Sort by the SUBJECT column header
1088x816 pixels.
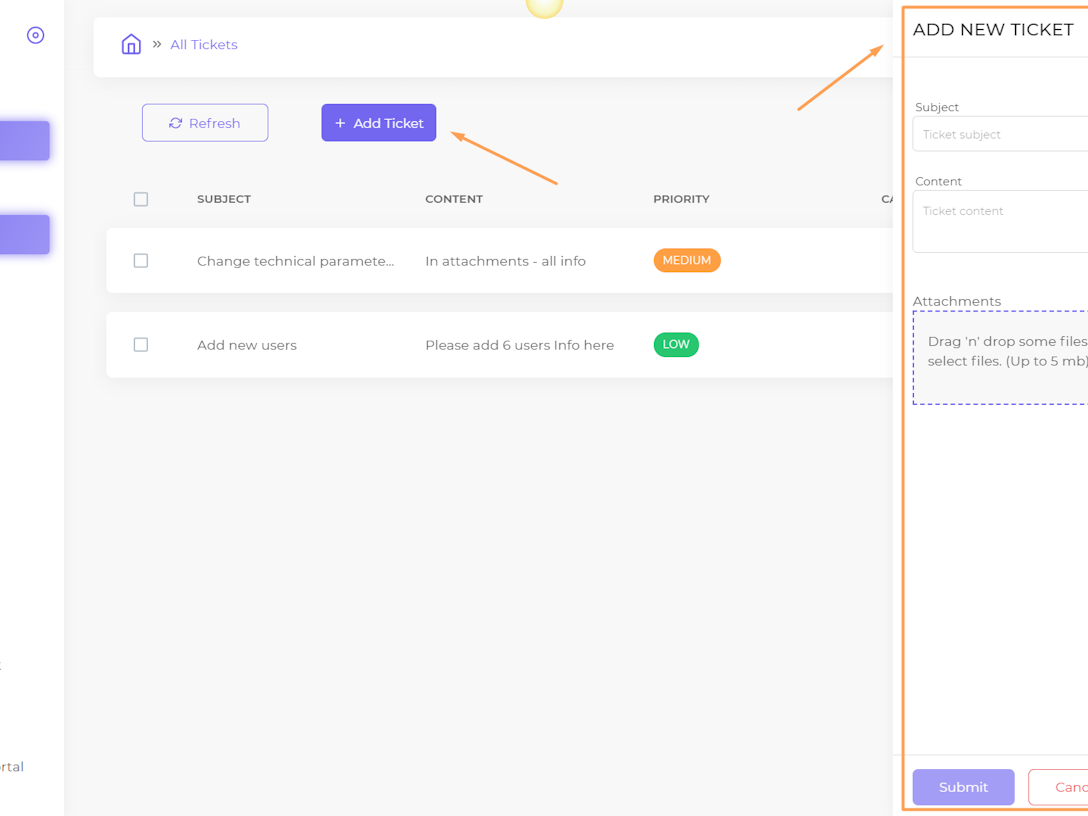tap(224, 199)
